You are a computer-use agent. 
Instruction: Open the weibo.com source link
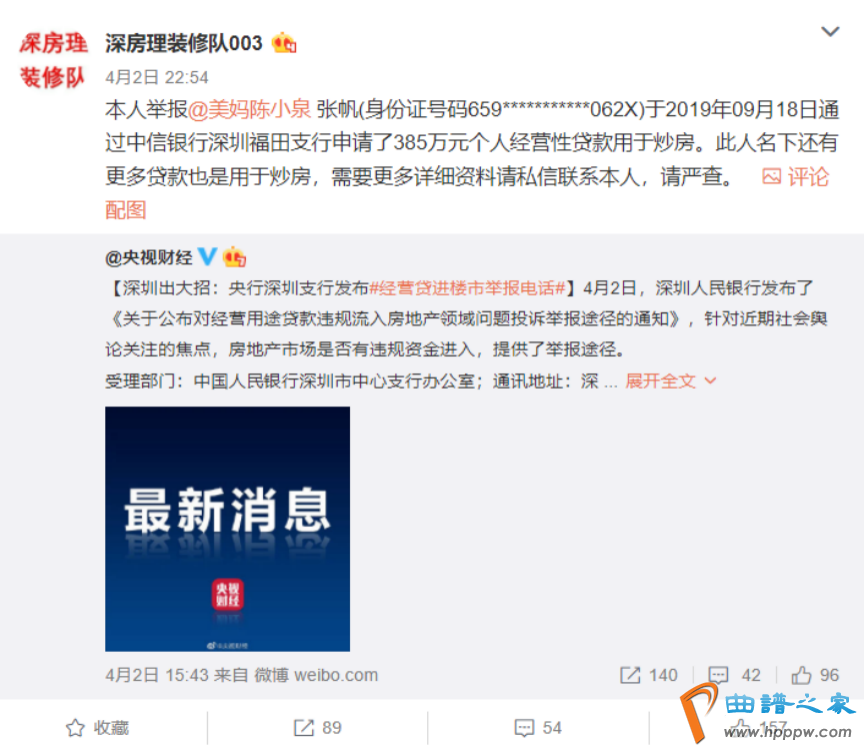[x=336, y=675]
